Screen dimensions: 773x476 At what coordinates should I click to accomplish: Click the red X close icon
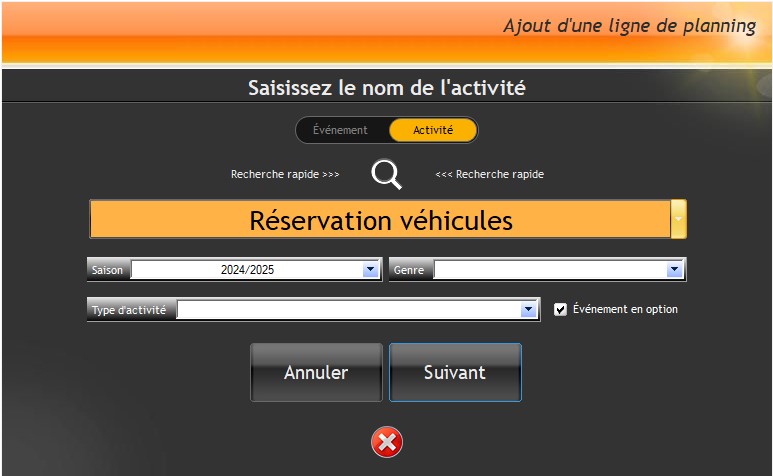click(387, 441)
